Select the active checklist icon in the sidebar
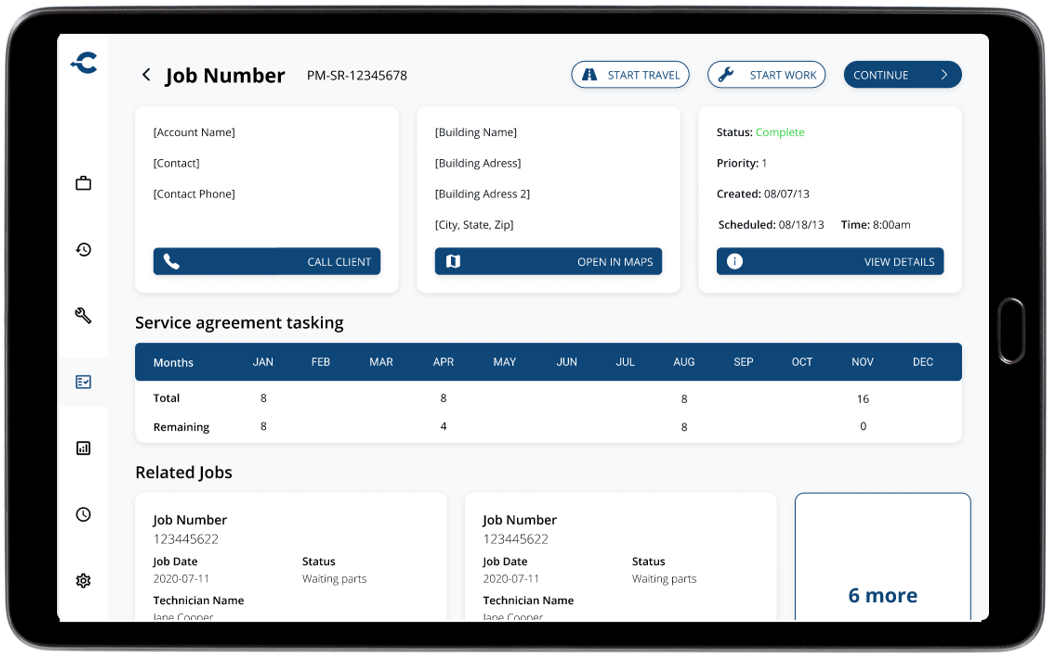 [x=83, y=381]
